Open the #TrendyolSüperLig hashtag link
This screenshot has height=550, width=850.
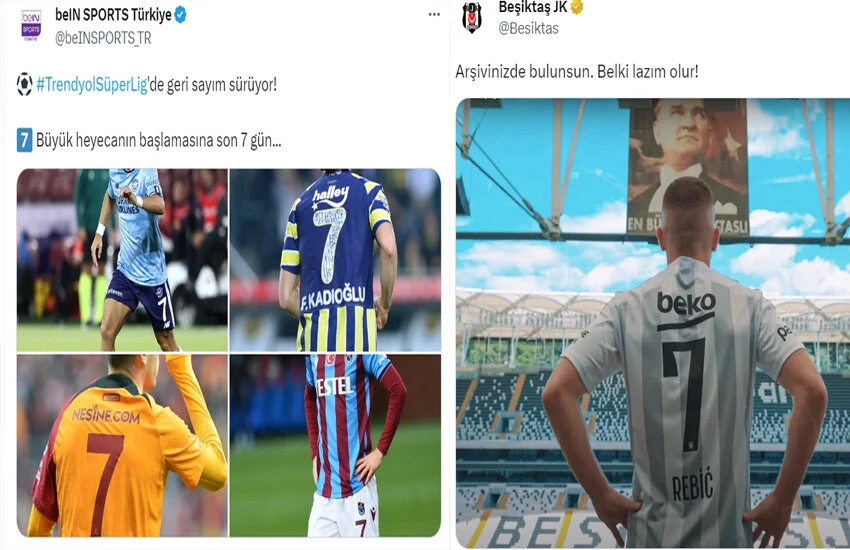[x=92, y=85]
